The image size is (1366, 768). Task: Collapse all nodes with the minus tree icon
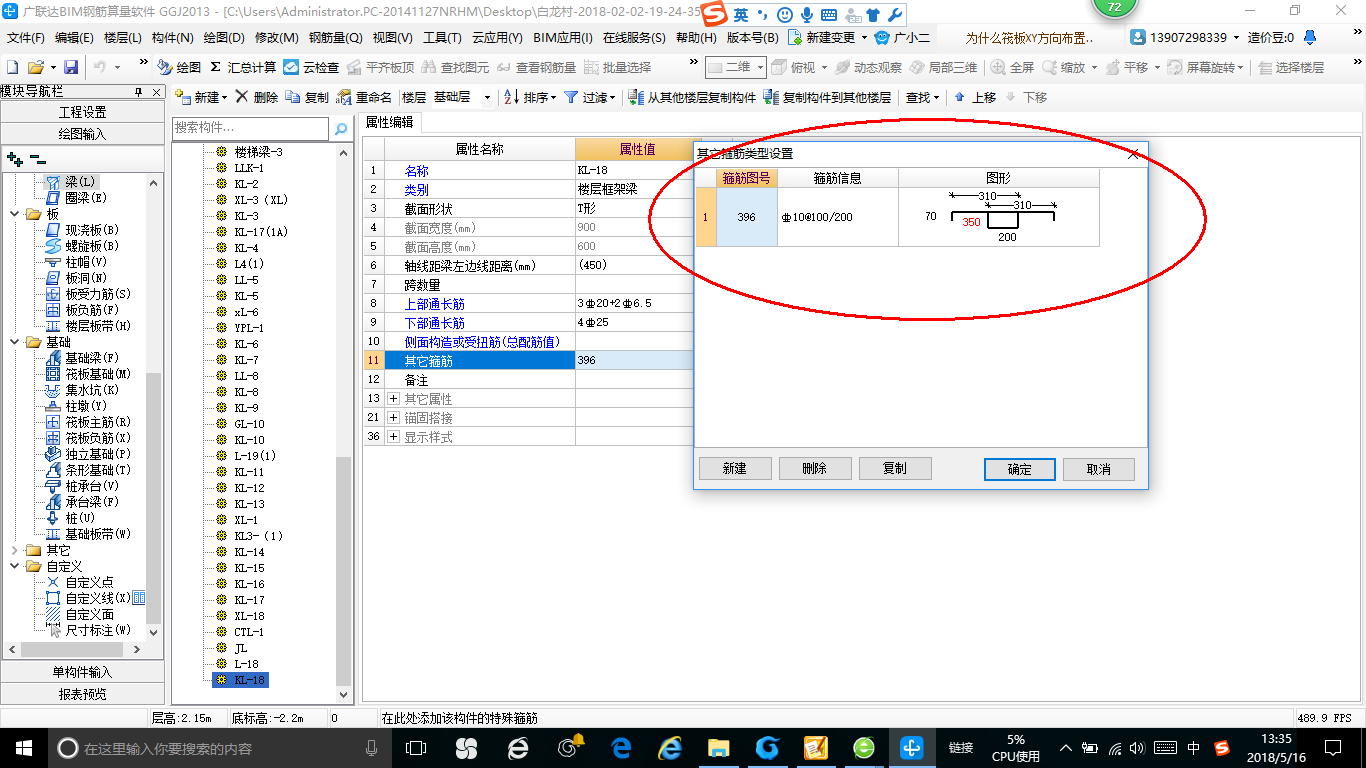38,158
